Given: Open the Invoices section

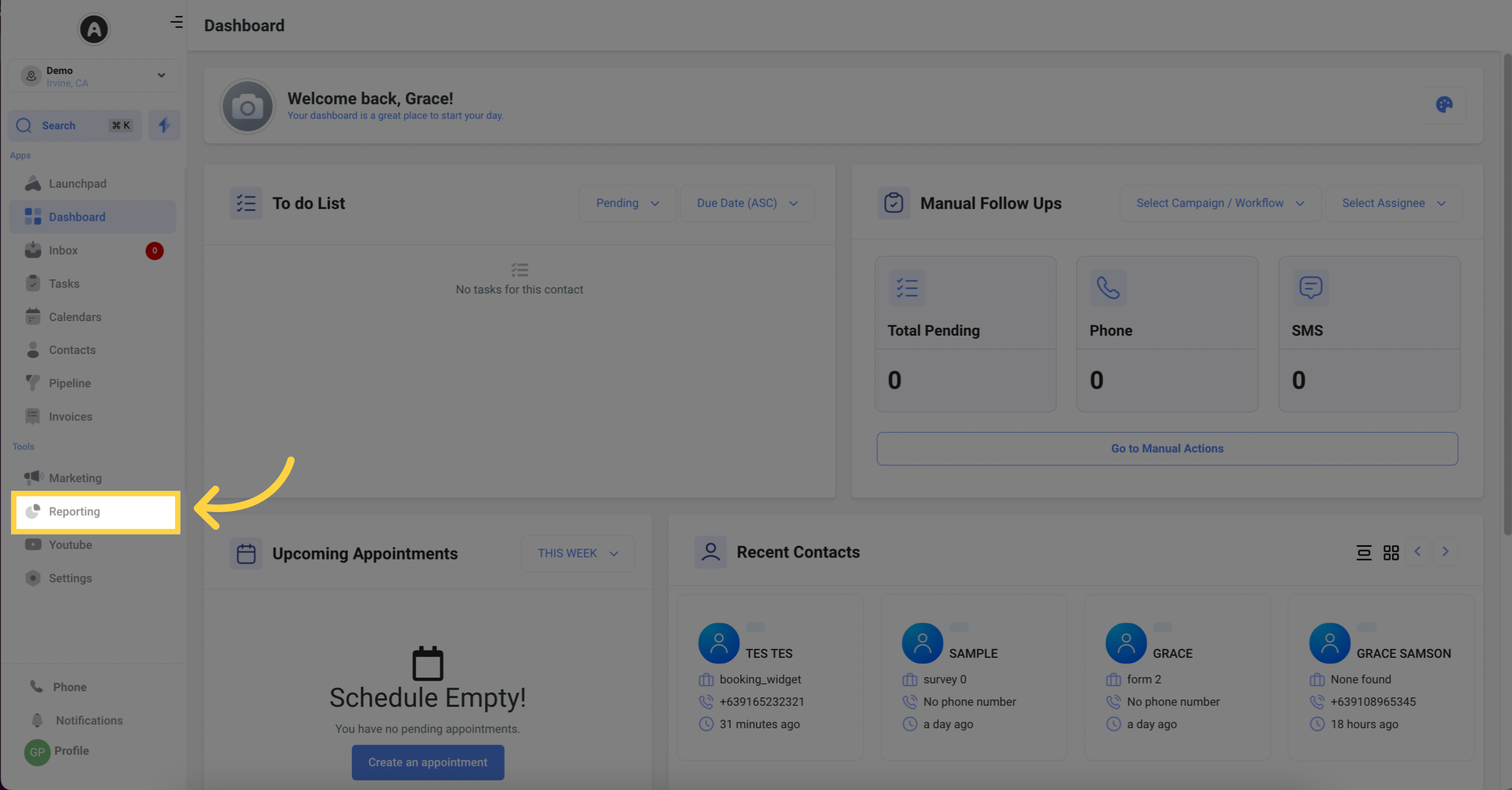Looking at the screenshot, I should [x=70, y=416].
